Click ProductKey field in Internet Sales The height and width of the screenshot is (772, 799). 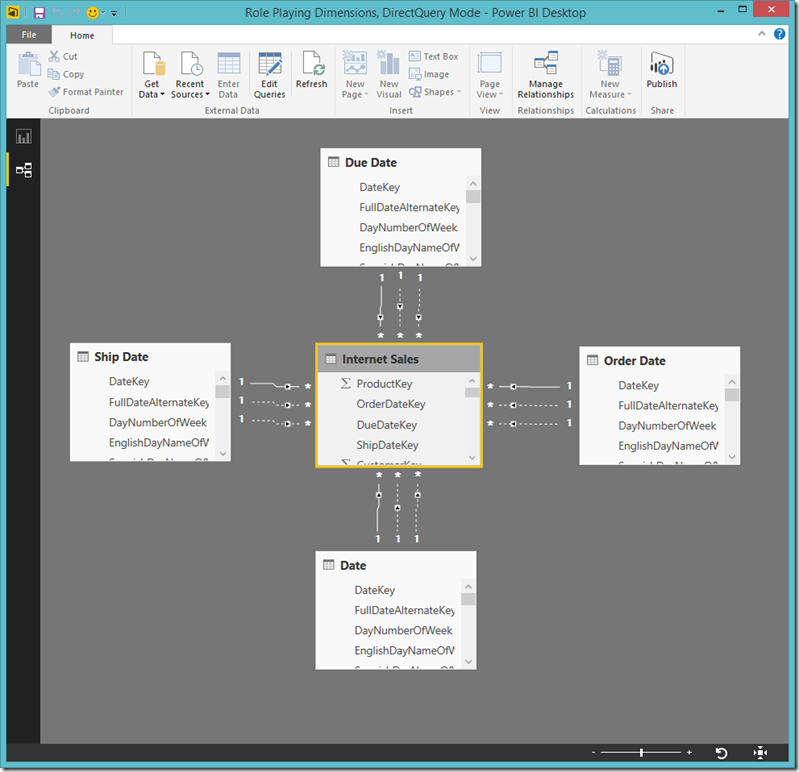tap(384, 384)
